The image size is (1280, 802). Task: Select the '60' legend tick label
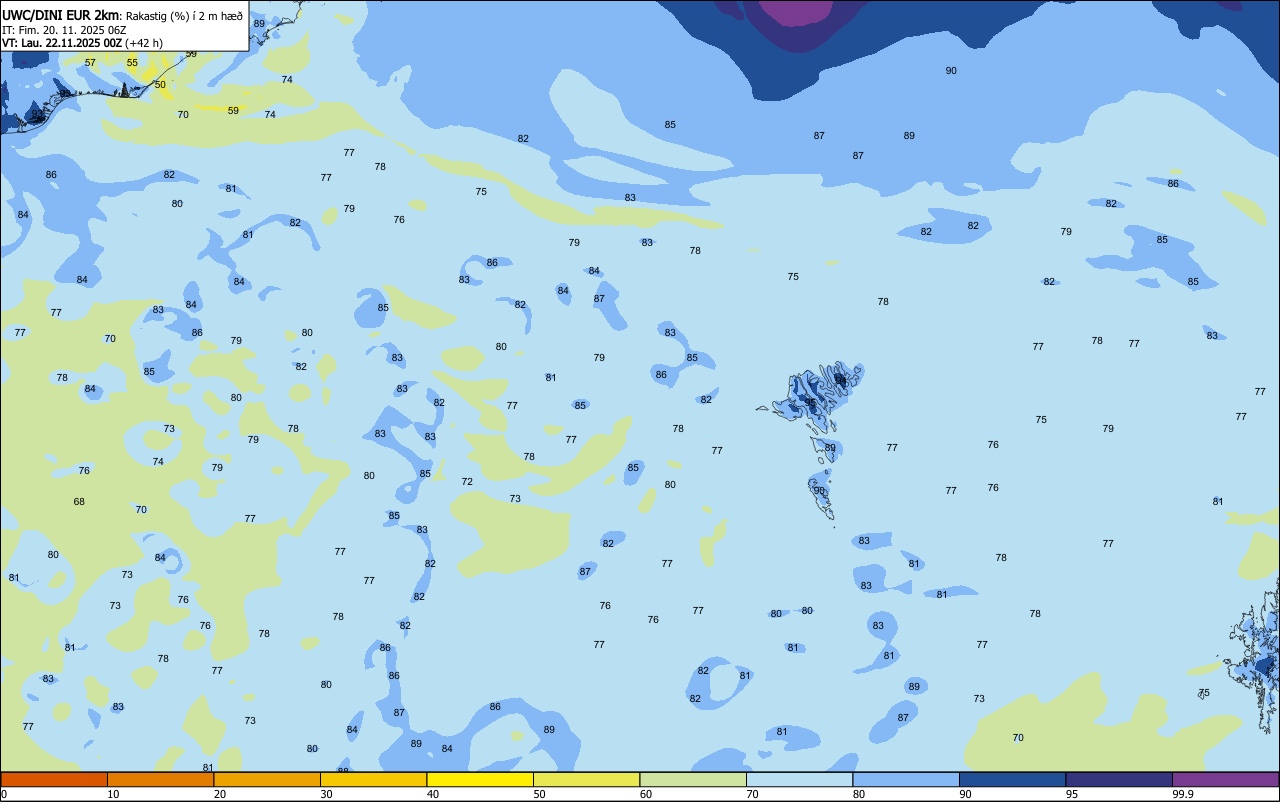[646, 794]
